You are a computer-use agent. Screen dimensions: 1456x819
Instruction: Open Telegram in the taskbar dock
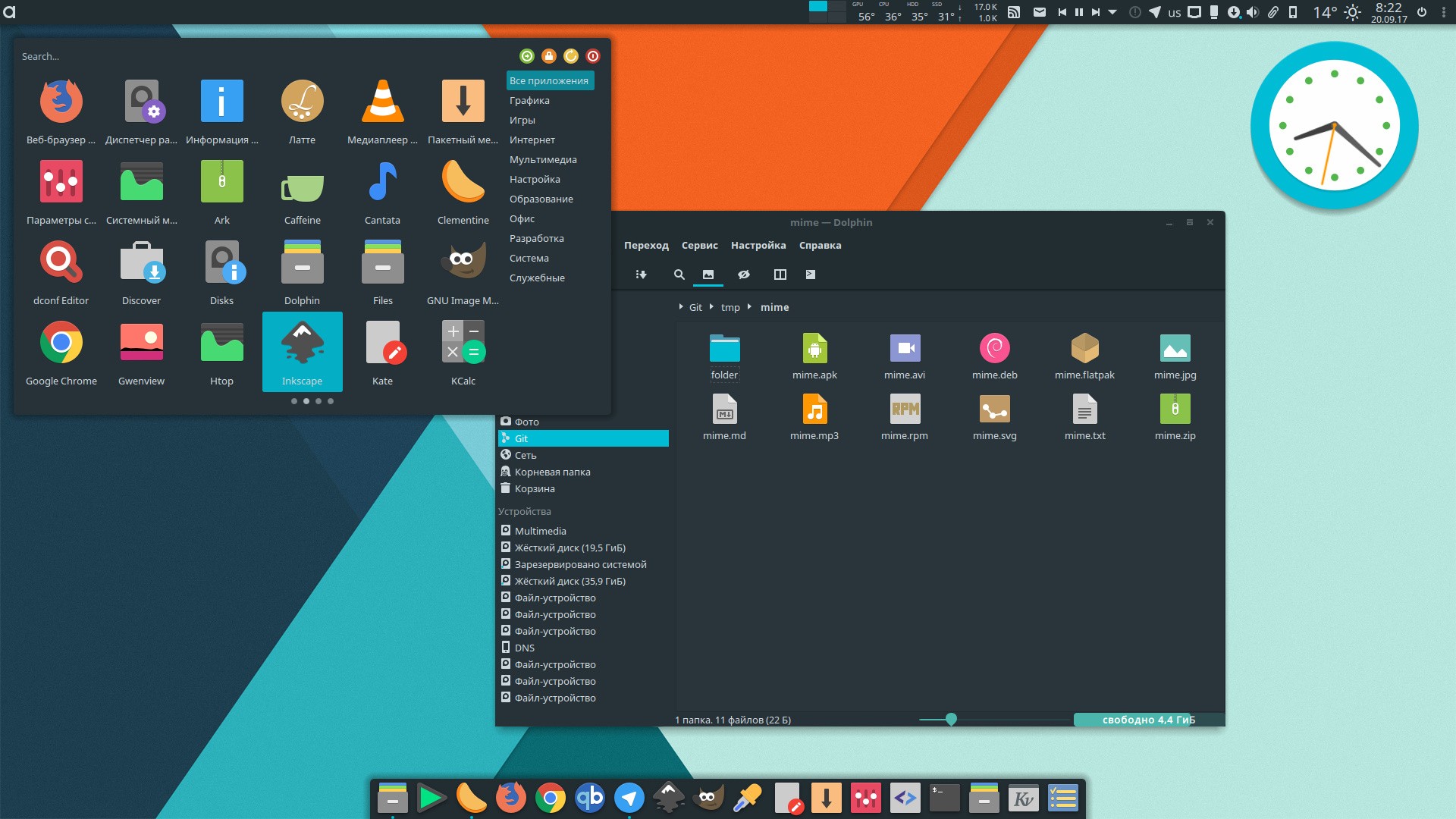click(x=630, y=797)
